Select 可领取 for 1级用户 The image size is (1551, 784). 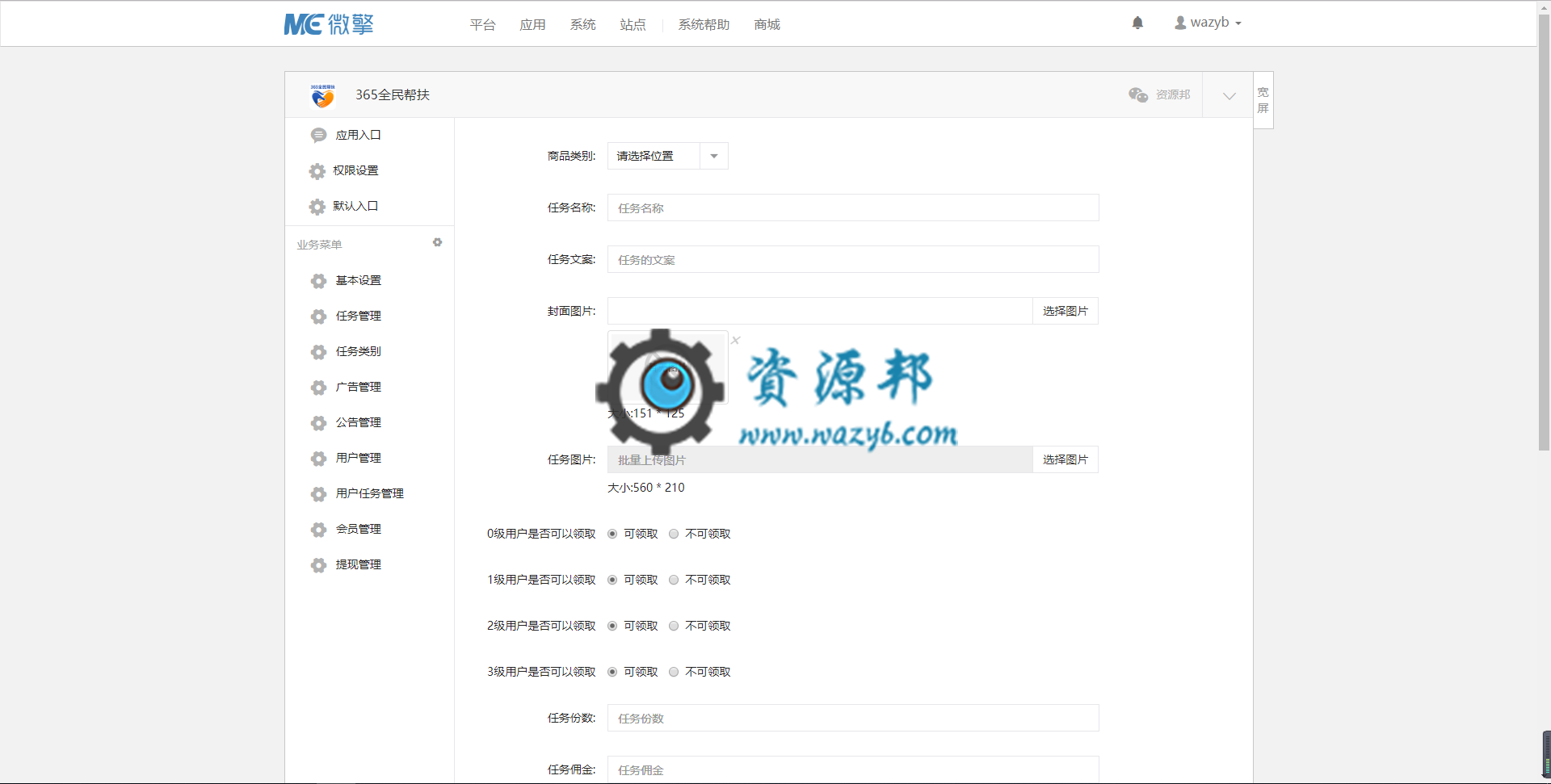[x=612, y=580]
